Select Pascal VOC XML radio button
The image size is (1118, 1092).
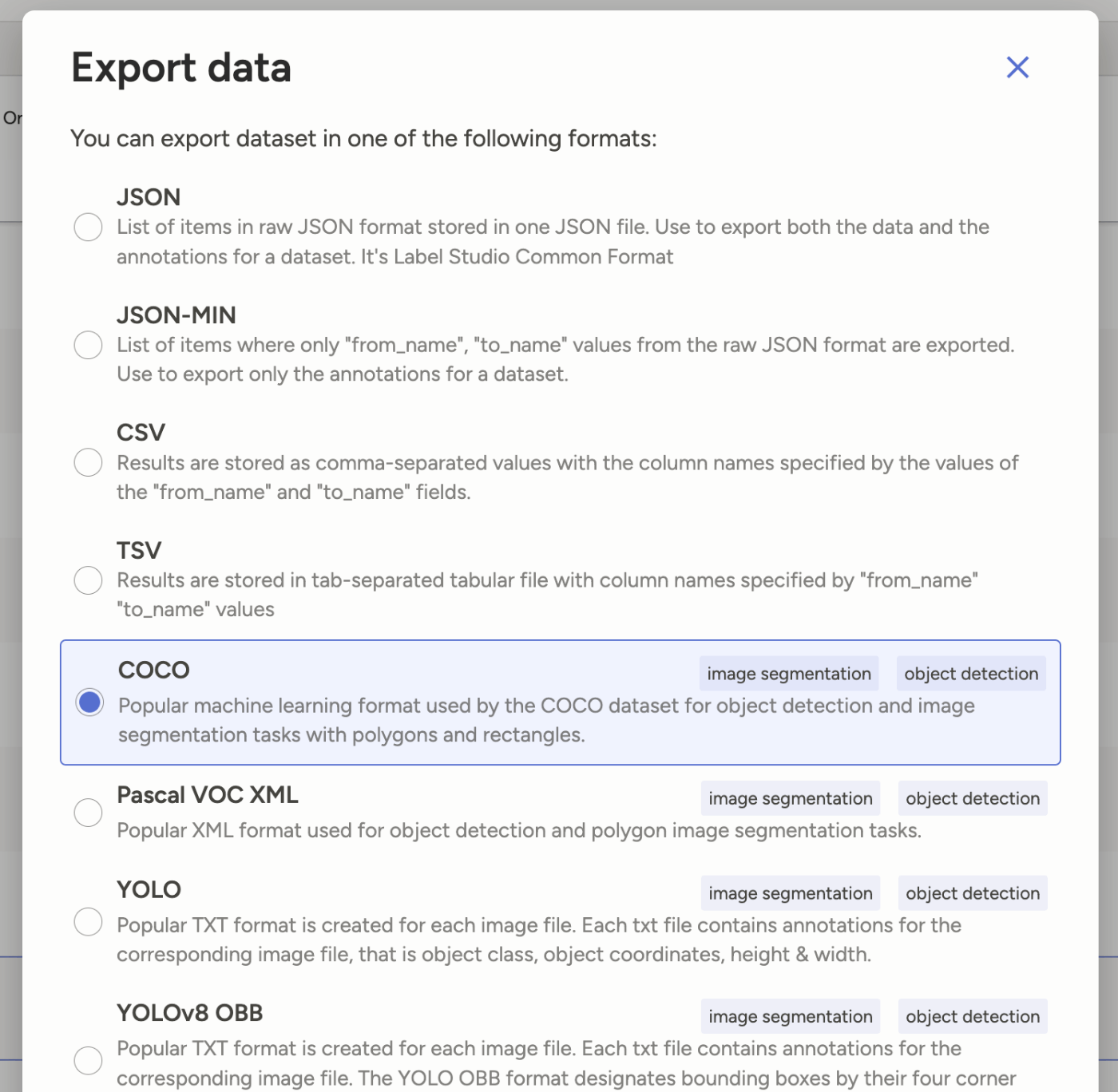[x=88, y=813]
